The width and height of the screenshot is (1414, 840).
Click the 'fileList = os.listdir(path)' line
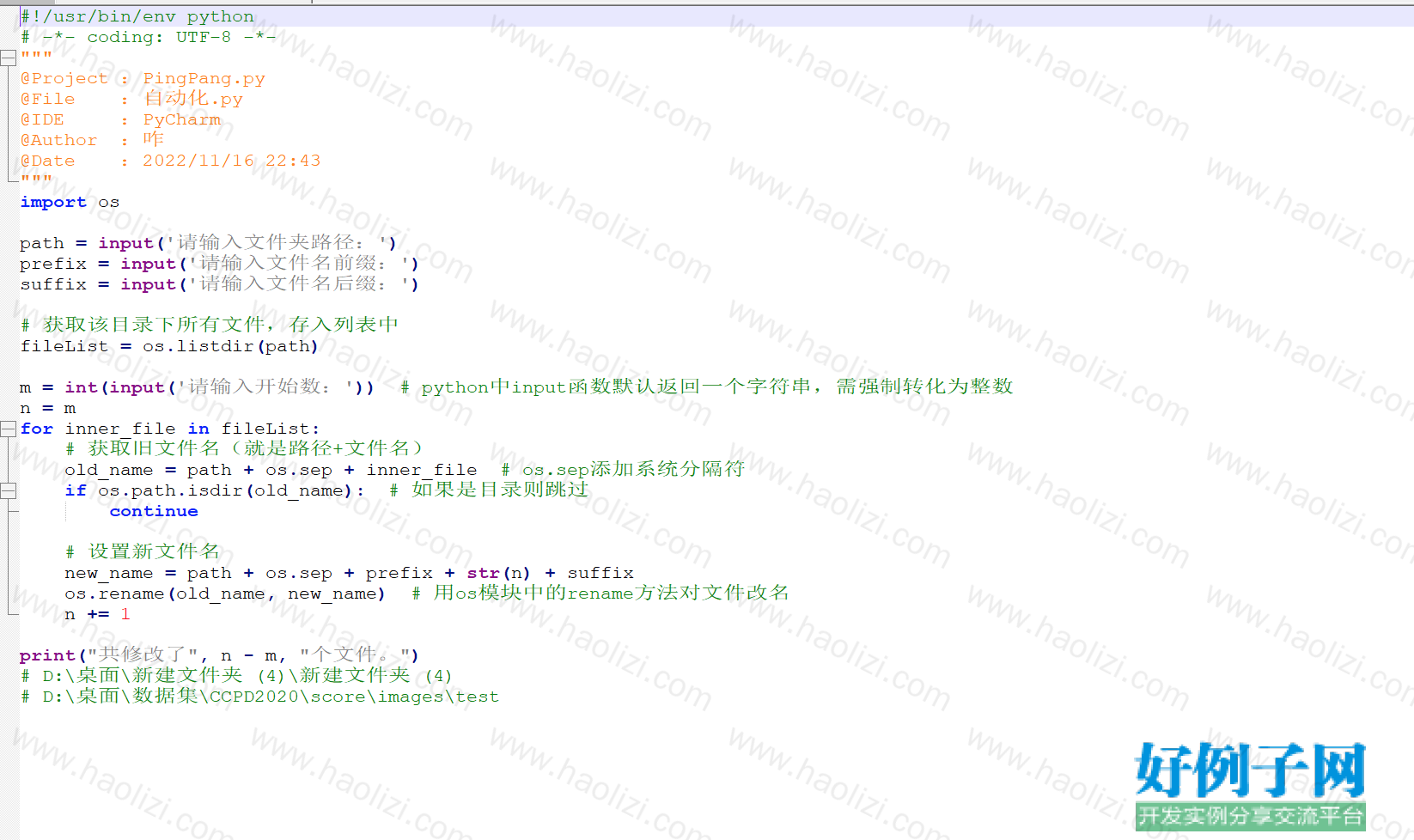(169, 346)
